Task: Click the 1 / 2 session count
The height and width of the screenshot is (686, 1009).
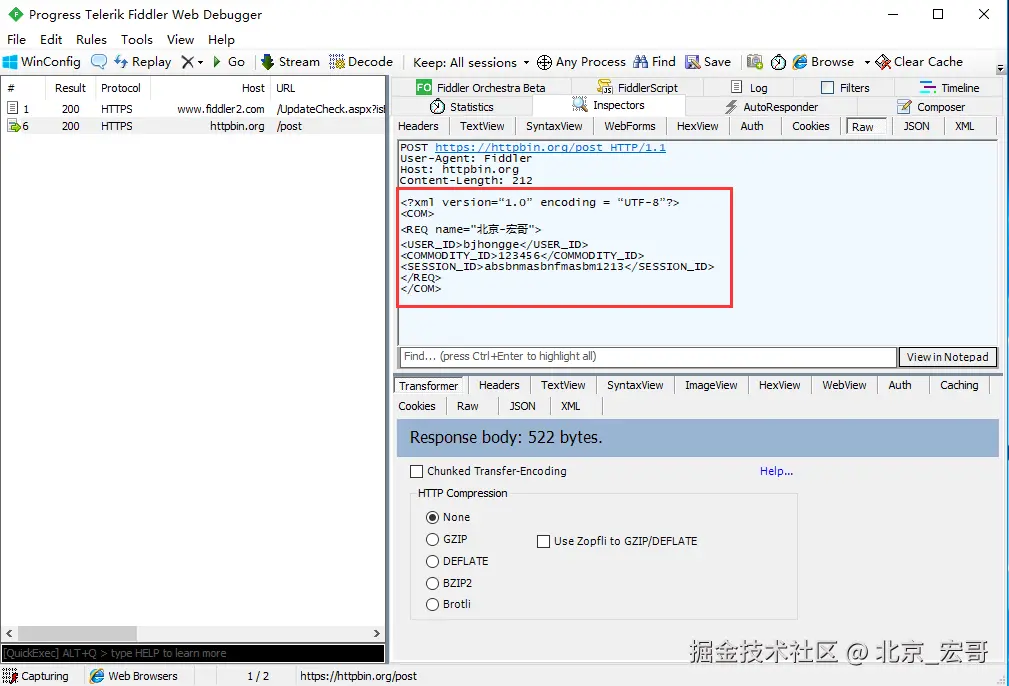Action: pos(258,676)
